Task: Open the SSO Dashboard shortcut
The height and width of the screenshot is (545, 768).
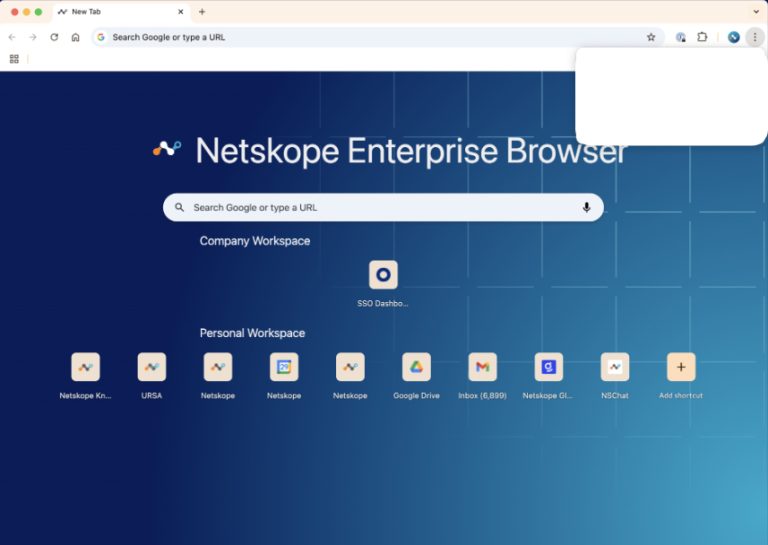Action: pyautogui.click(x=383, y=284)
